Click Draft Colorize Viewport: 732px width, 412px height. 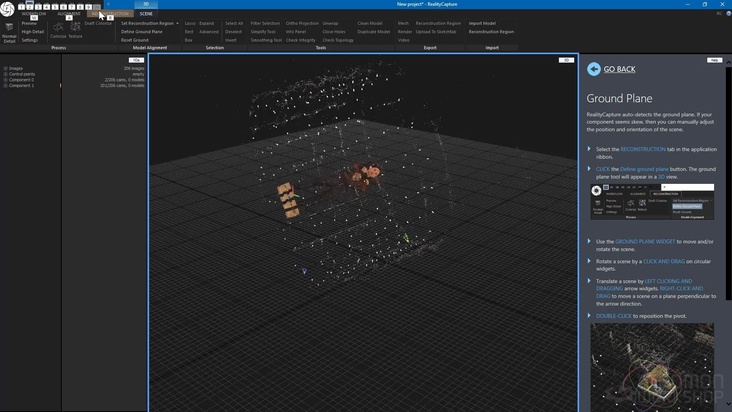[x=98, y=23]
